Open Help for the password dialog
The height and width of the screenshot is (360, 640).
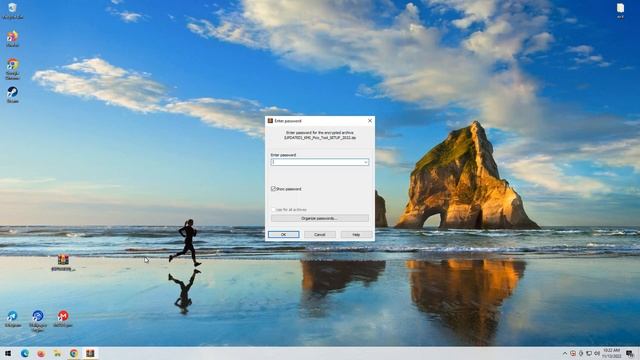point(356,235)
